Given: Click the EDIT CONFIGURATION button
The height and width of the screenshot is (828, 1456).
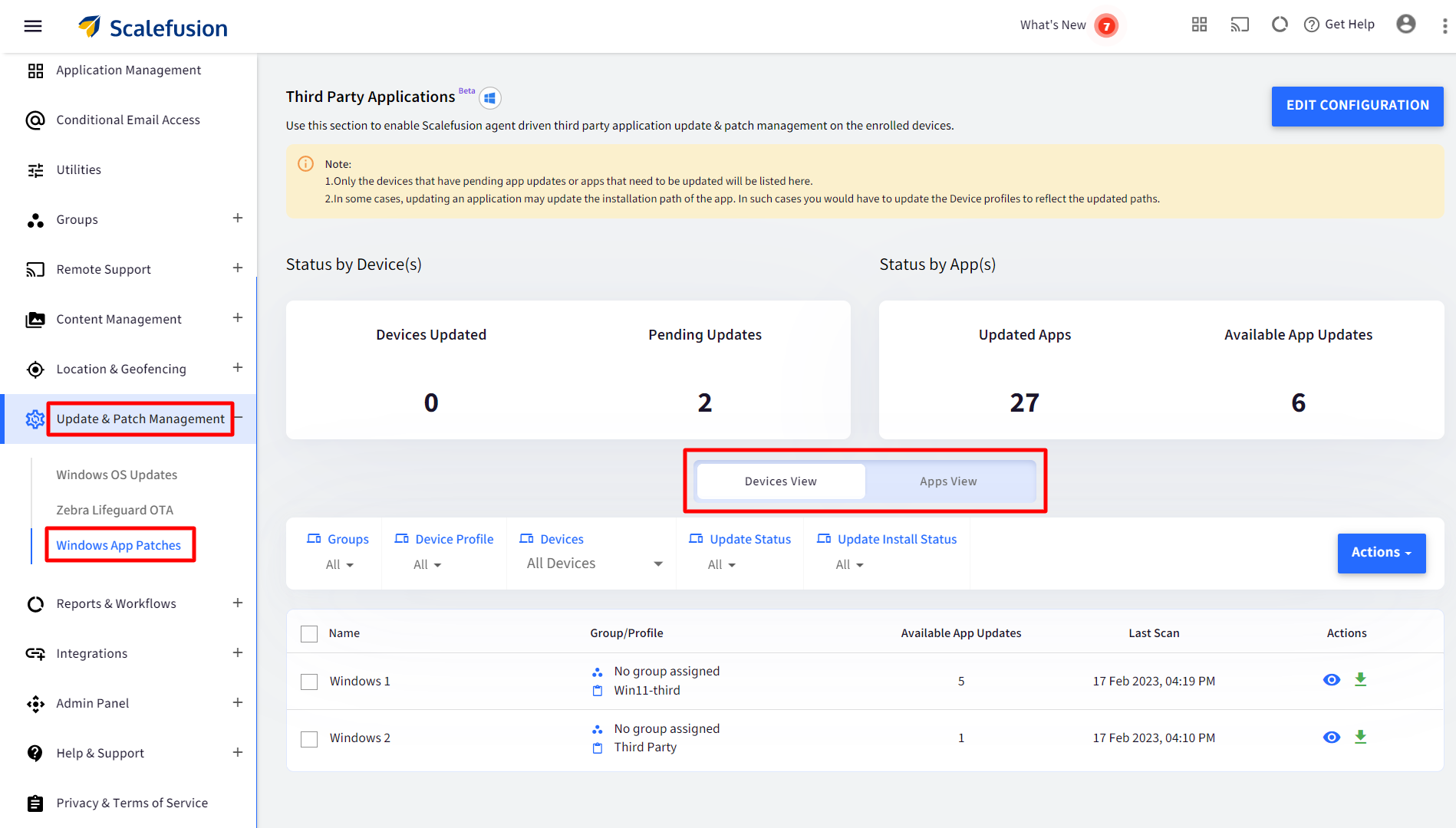Looking at the screenshot, I should point(1357,106).
